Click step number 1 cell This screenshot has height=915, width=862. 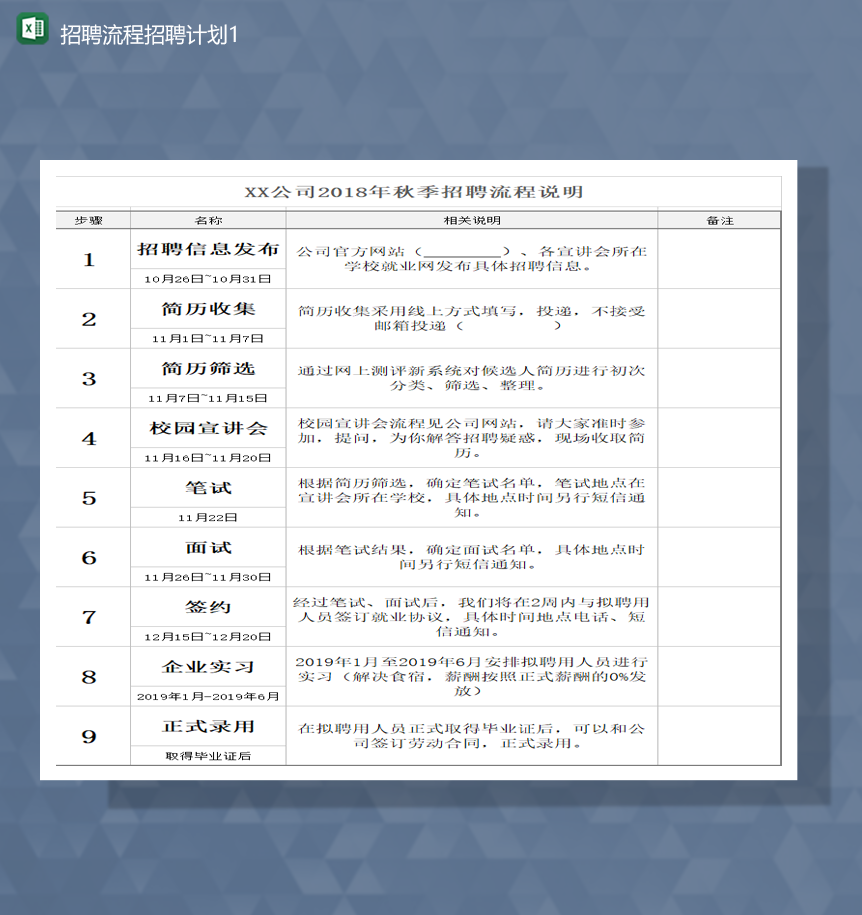point(91,259)
